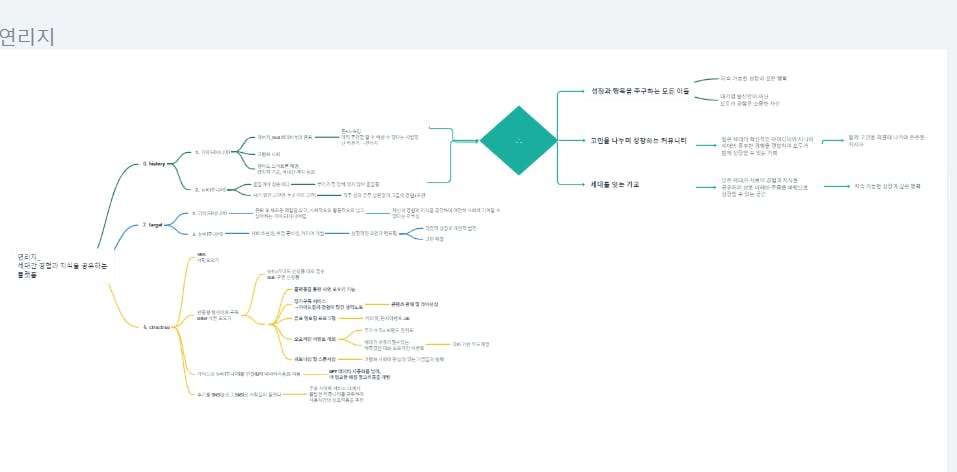Click the '오프라인 이벤트 개최' node
Image resolution: width=957 pixels, height=472 pixels.
(x=316, y=338)
